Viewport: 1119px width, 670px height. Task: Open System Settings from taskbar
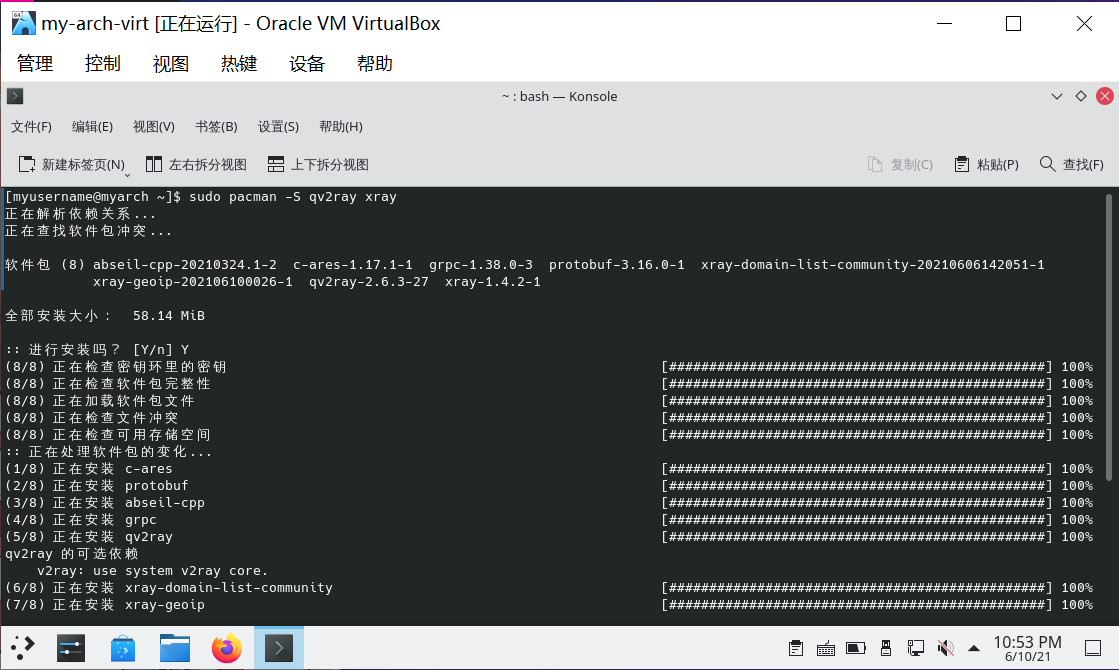pos(71,648)
